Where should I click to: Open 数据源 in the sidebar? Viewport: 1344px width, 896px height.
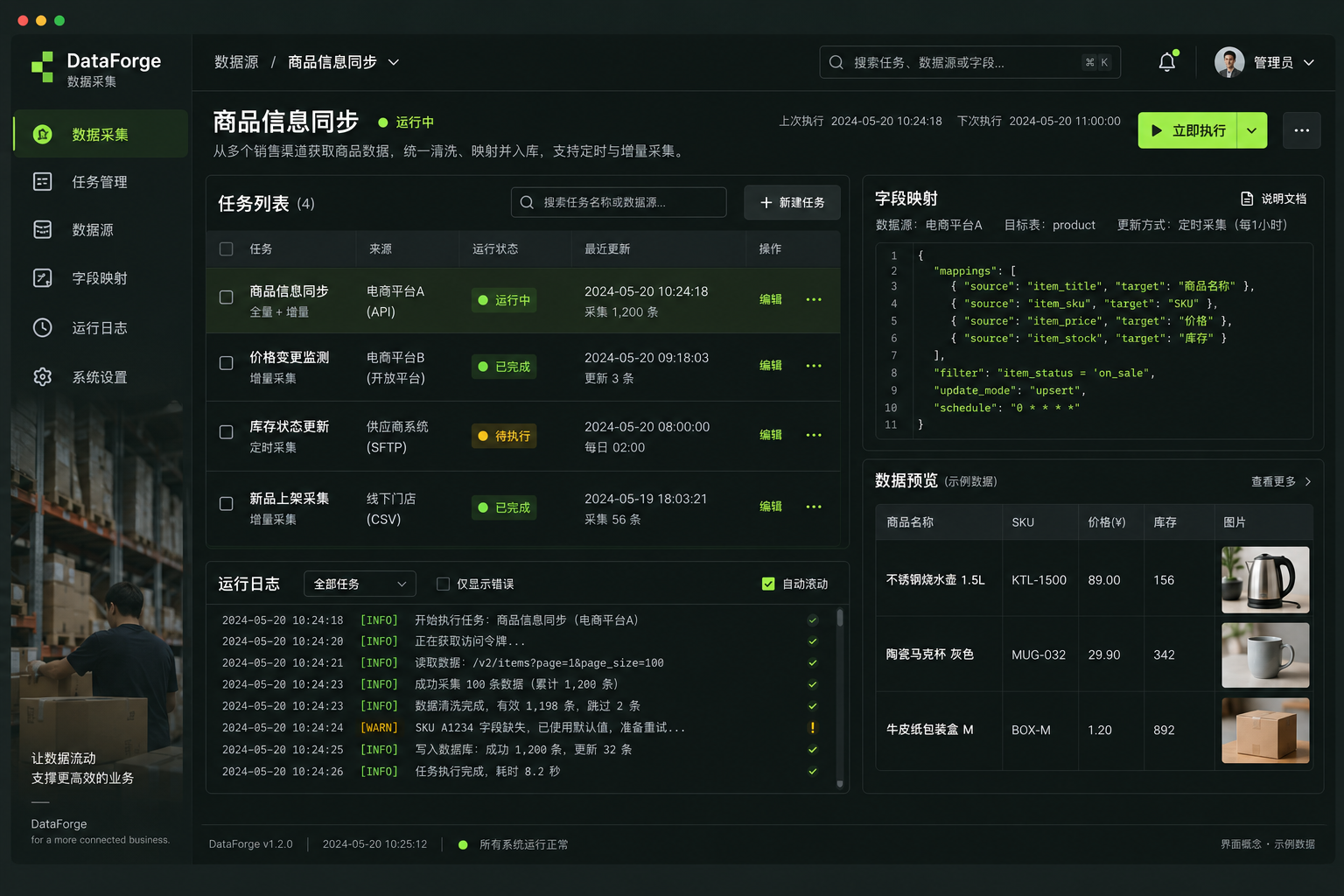101,230
